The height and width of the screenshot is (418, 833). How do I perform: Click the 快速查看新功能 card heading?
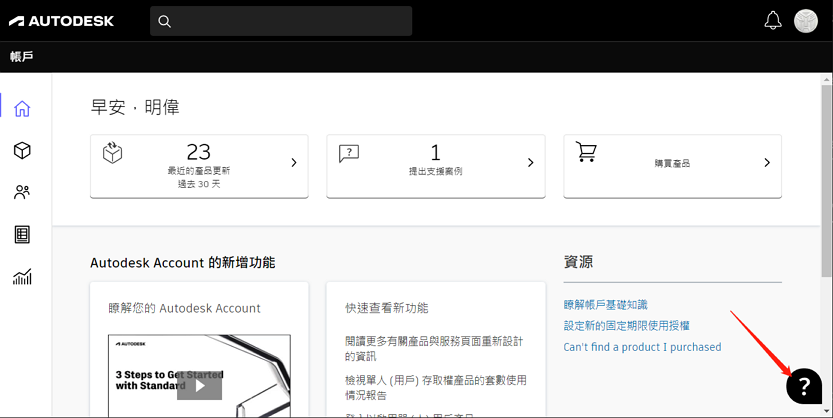[x=387, y=308]
